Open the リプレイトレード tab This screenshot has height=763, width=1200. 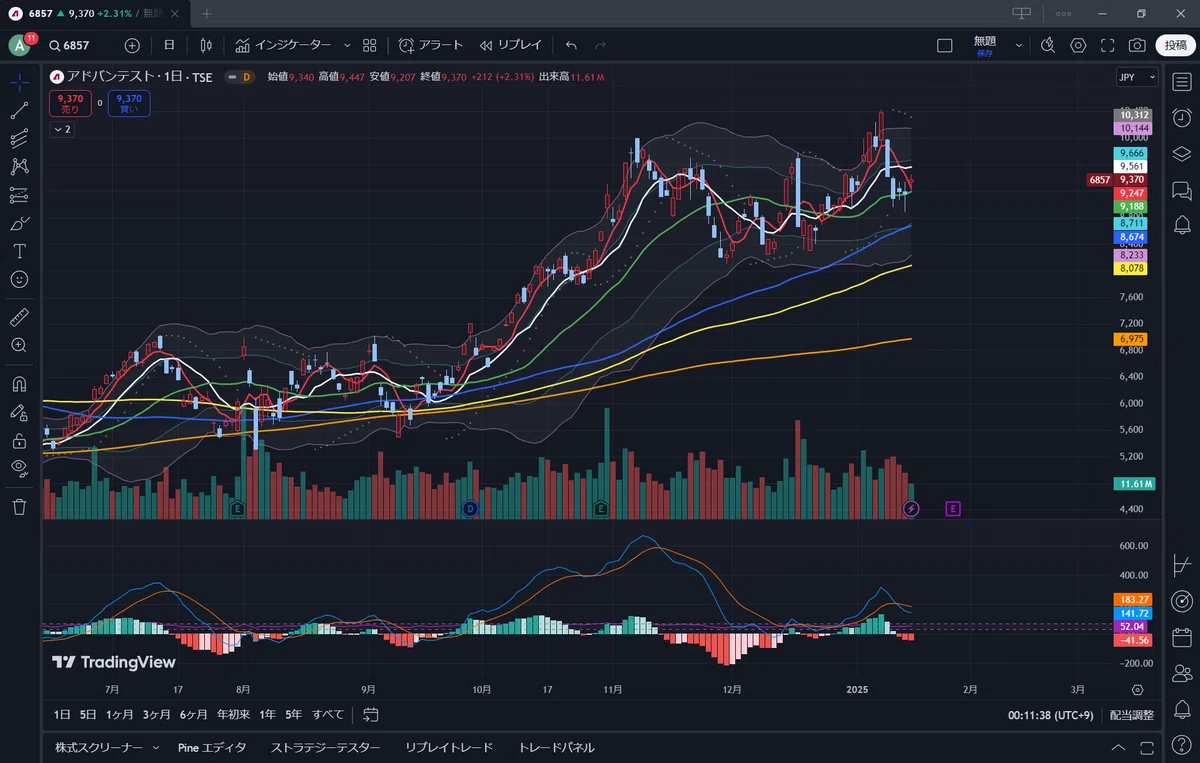[x=449, y=748]
